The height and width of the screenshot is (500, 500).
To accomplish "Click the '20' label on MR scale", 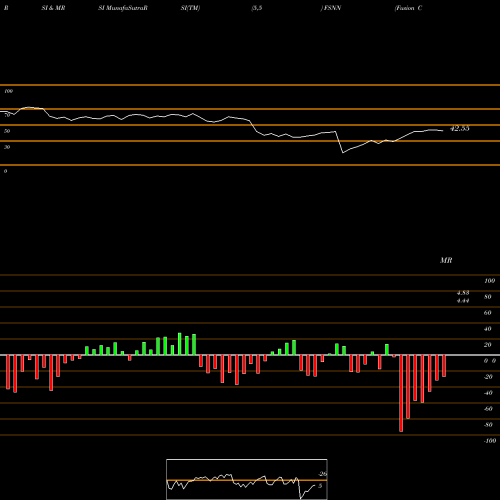I will coord(488,345).
